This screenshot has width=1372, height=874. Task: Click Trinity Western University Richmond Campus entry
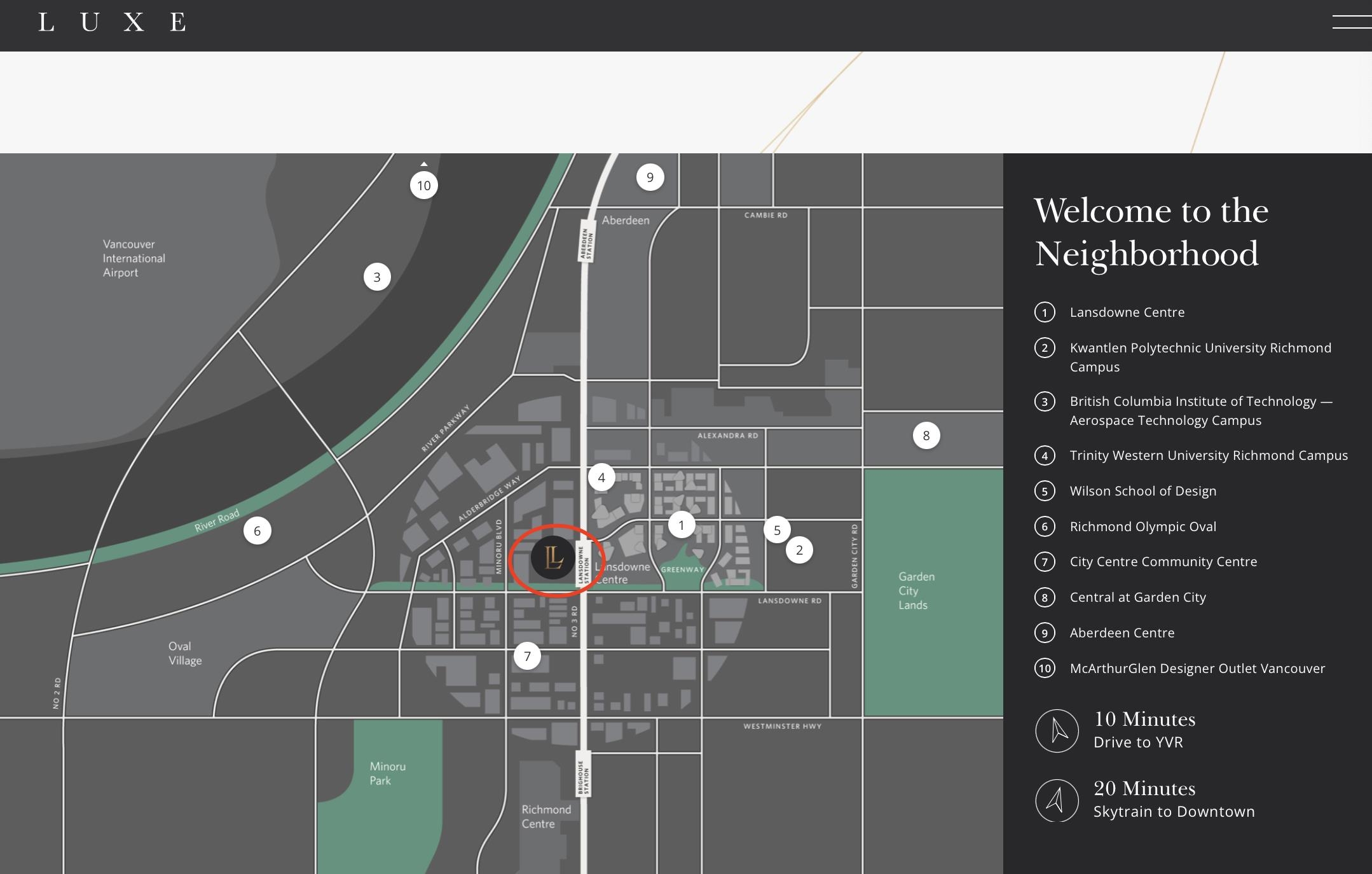click(x=1209, y=455)
